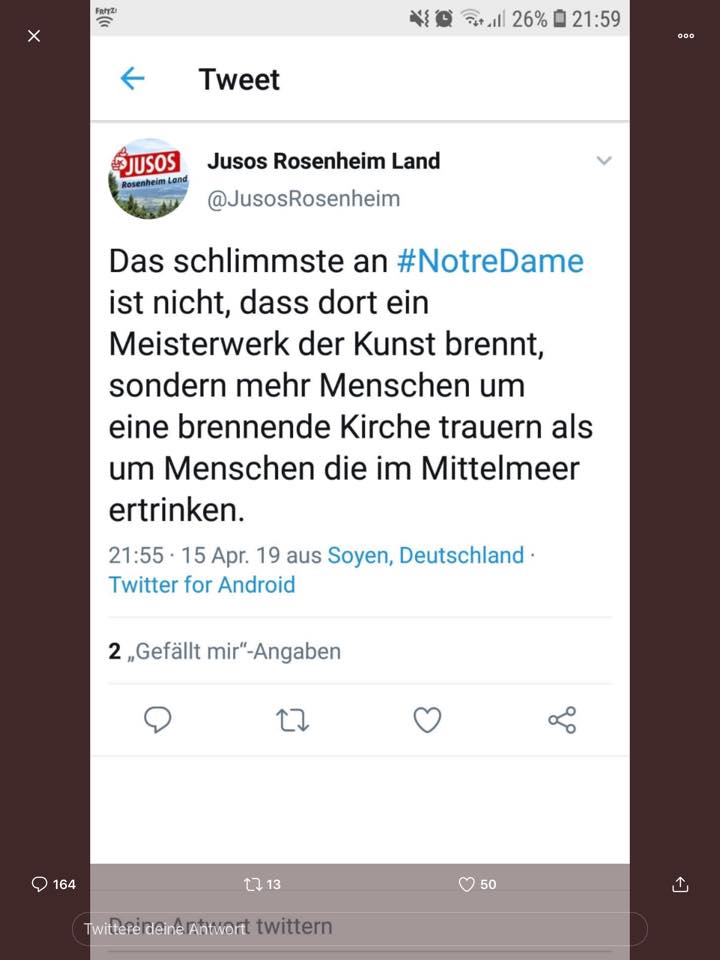Screen dimensions: 720x960
Task: Expand the tweet options chevron
Action: tap(604, 160)
